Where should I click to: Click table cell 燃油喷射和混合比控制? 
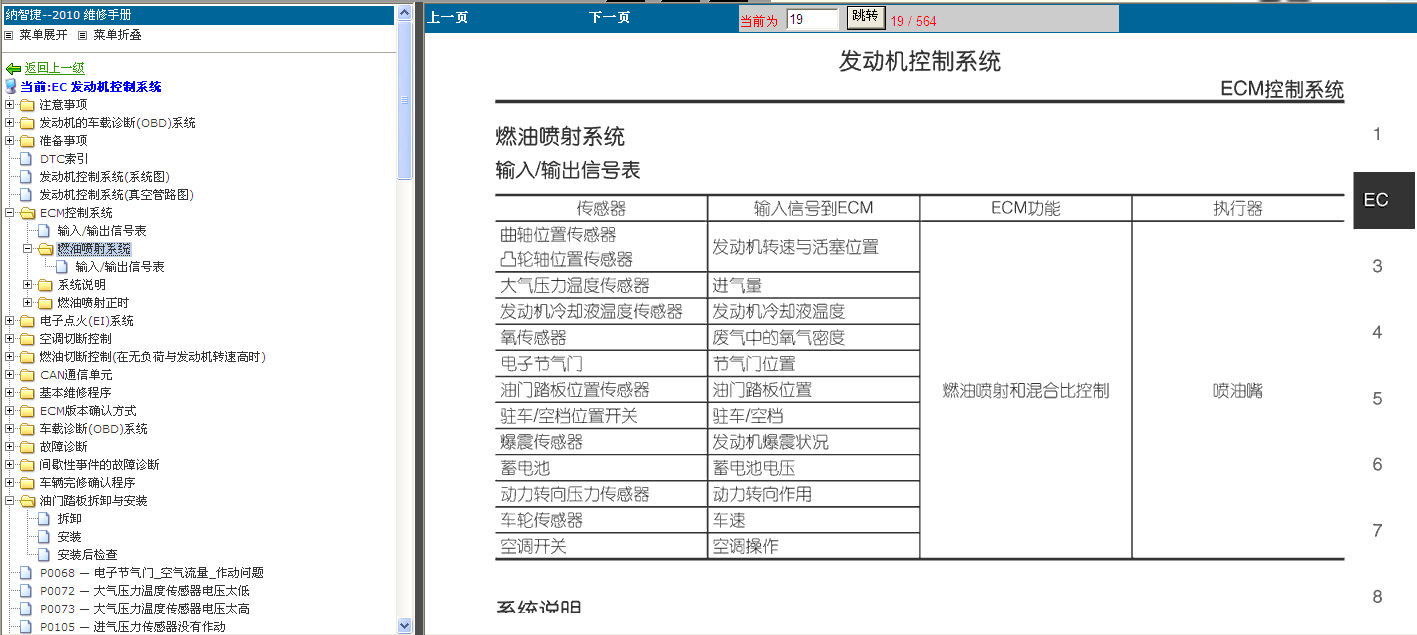click(x=1026, y=391)
